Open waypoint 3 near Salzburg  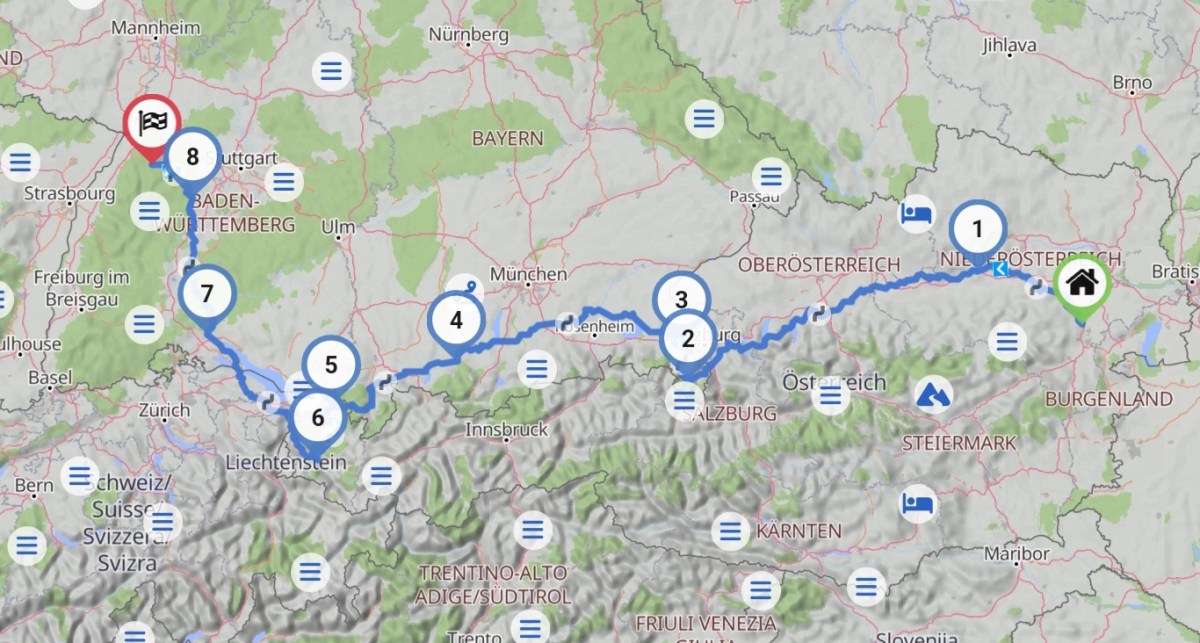(681, 299)
